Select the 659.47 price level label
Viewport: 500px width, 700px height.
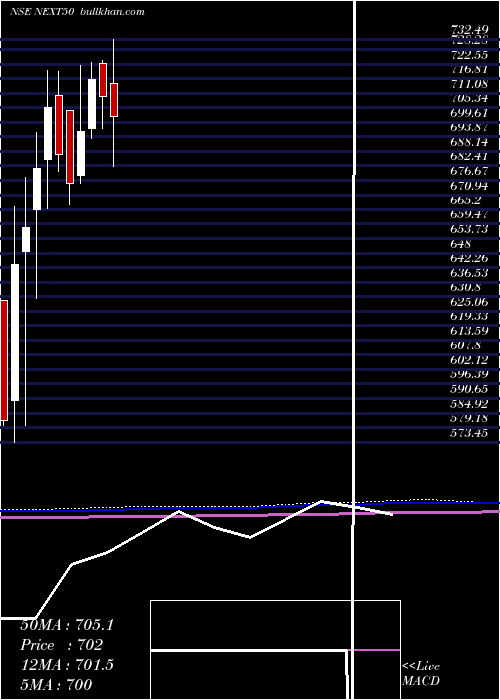470,215
